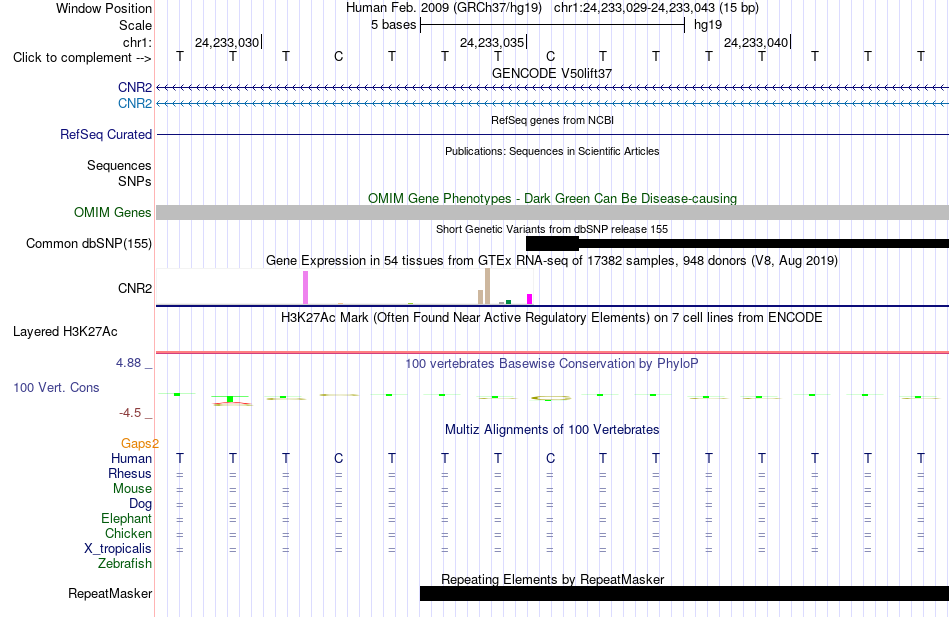Click the -4.5 PhyloP lower scale value

[x=130, y=413]
